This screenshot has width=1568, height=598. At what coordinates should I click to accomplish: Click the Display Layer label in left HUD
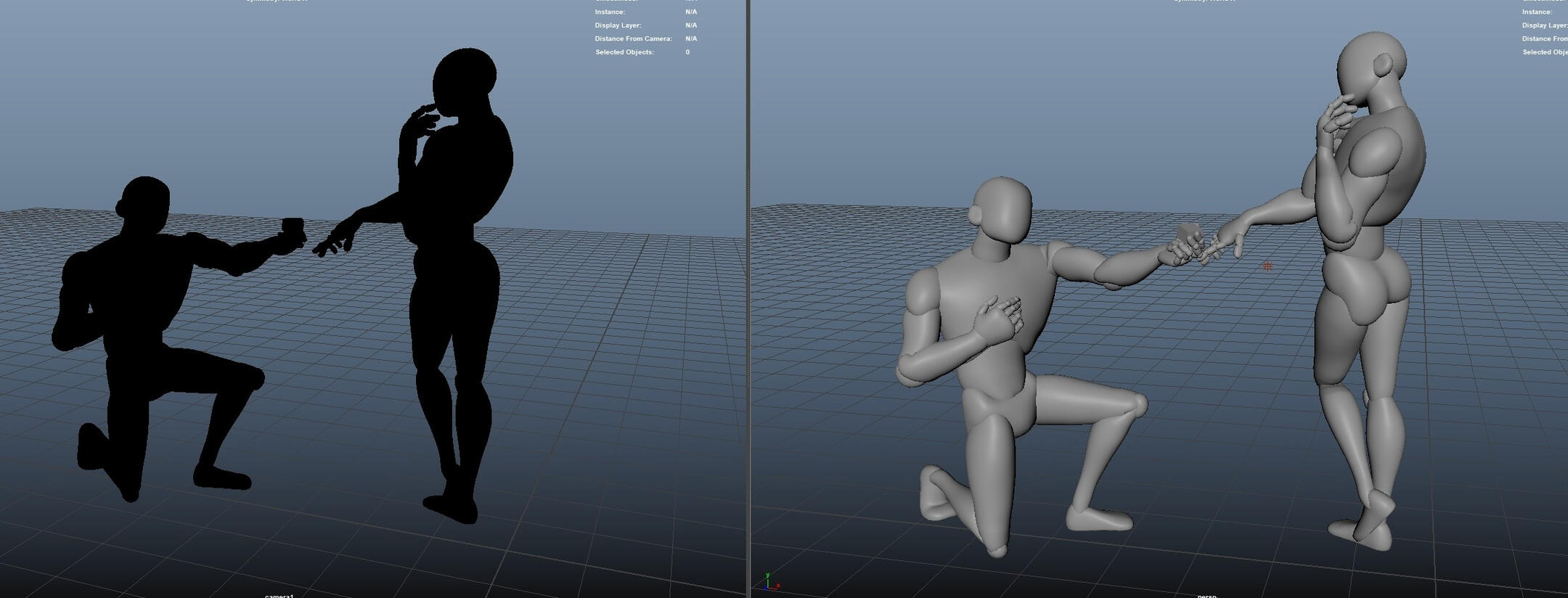618,25
